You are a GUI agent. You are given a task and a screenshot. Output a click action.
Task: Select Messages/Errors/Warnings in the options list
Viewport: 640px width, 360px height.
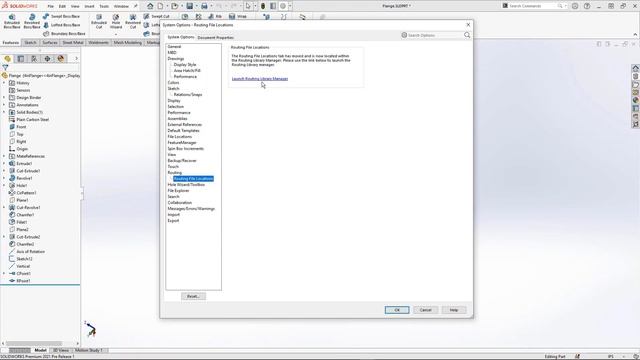(x=191, y=209)
